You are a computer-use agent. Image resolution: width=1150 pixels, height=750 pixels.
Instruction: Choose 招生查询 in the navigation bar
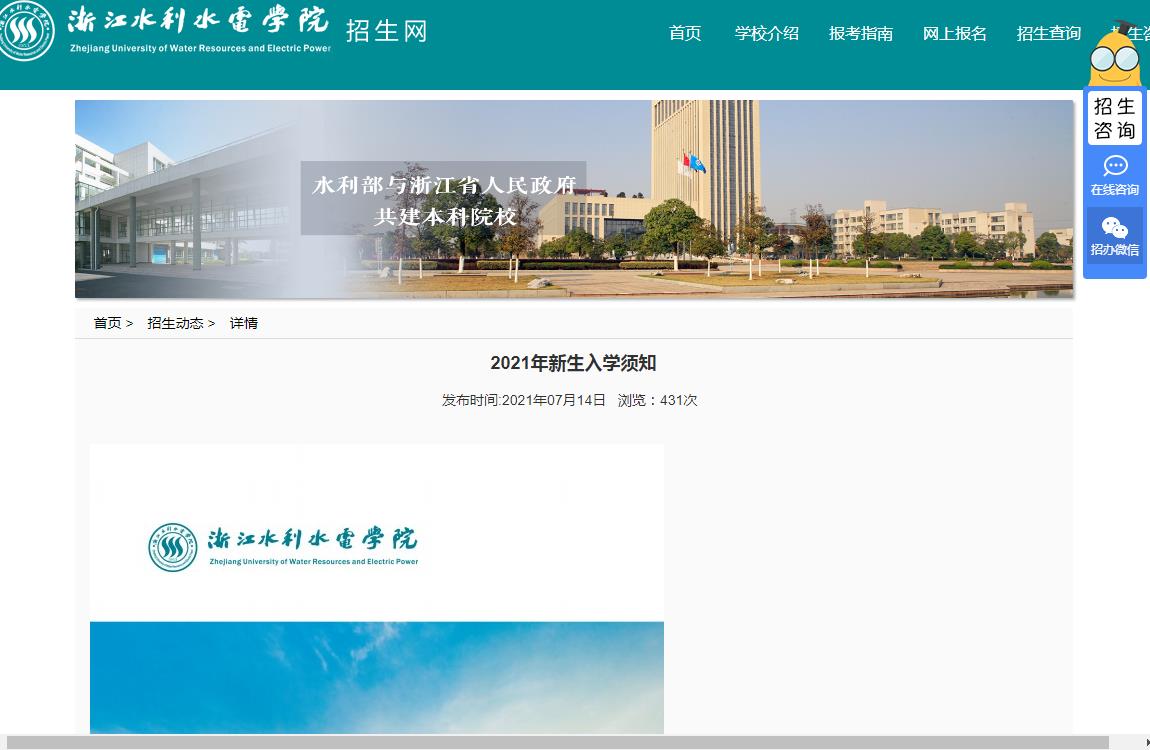[x=1049, y=33]
